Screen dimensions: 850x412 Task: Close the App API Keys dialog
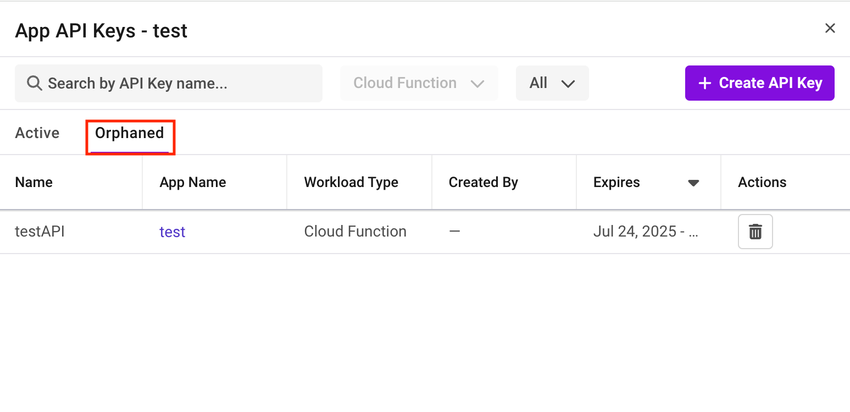pos(829,29)
